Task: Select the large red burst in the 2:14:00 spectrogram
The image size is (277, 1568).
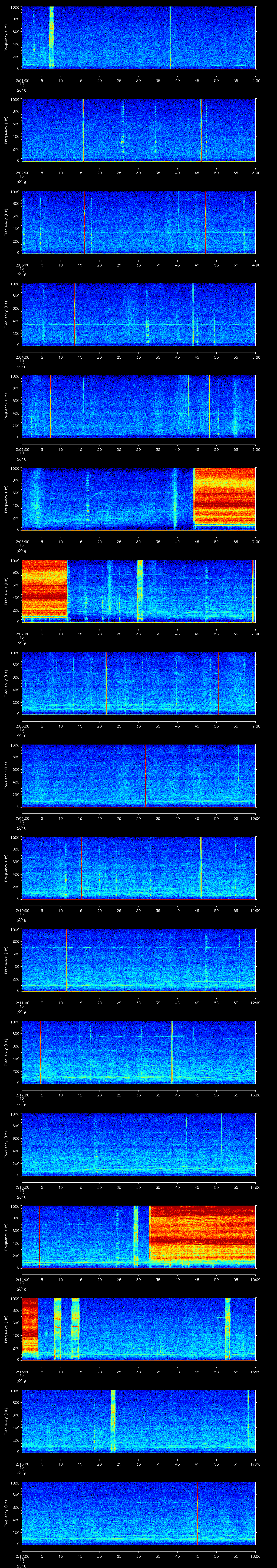Action: (203, 1233)
